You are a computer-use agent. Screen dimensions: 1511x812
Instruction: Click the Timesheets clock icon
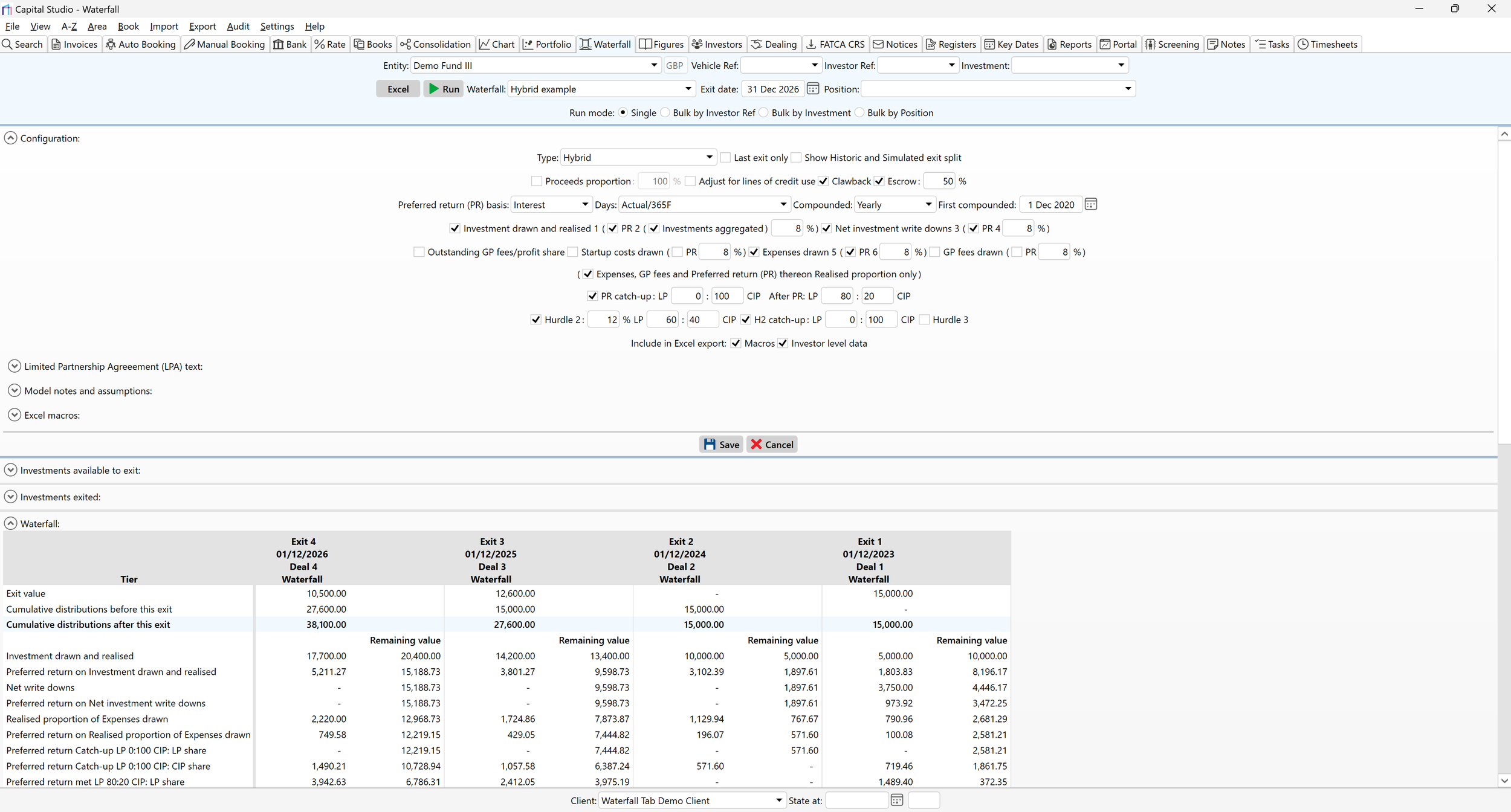[1303, 44]
